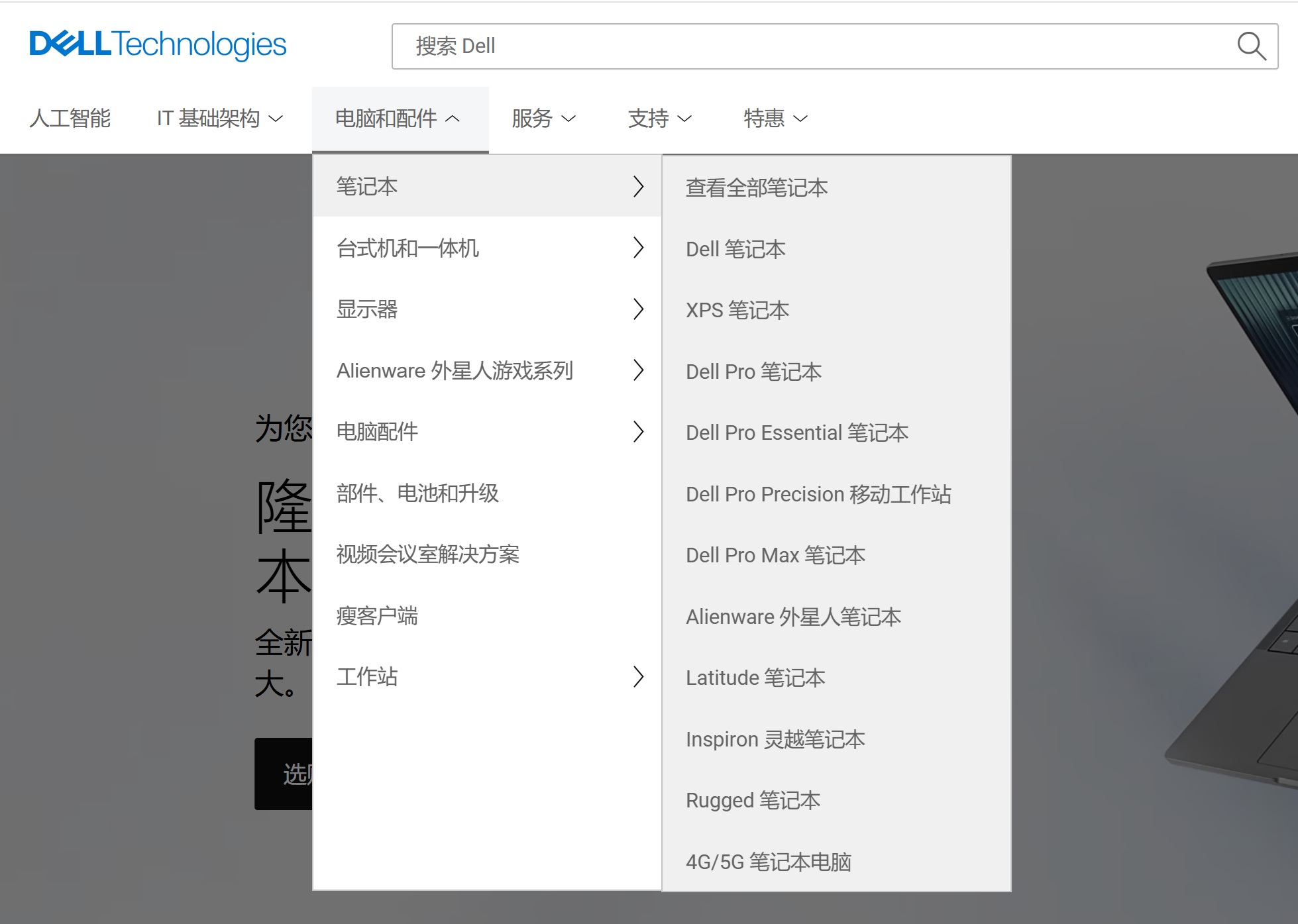Click the chevron next to 台式机和一体机
This screenshot has width=1298, height=924.
coord(638,248)
